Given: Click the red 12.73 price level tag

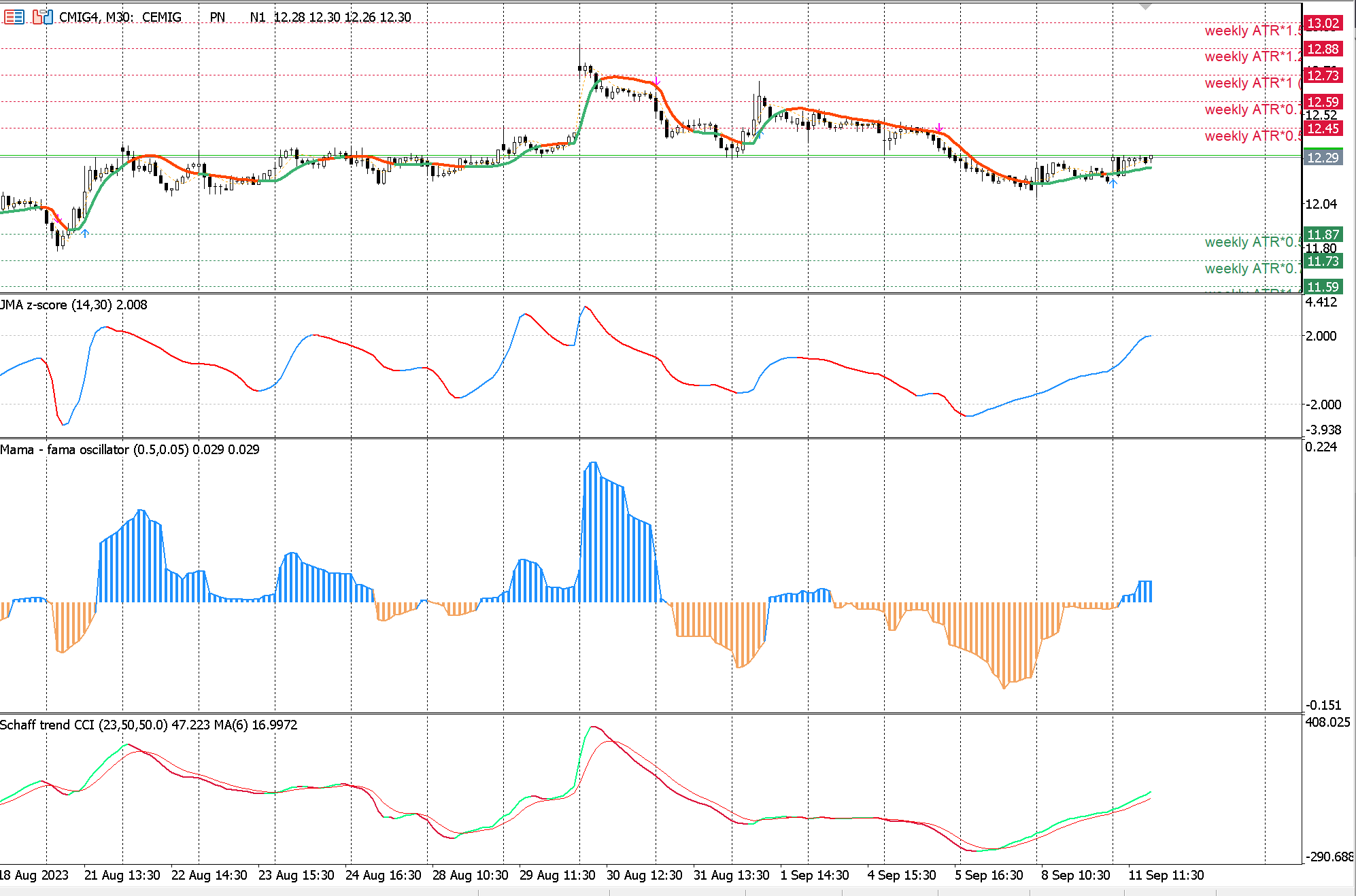Looking at the screenshot, I should [x=1323, y=75].
